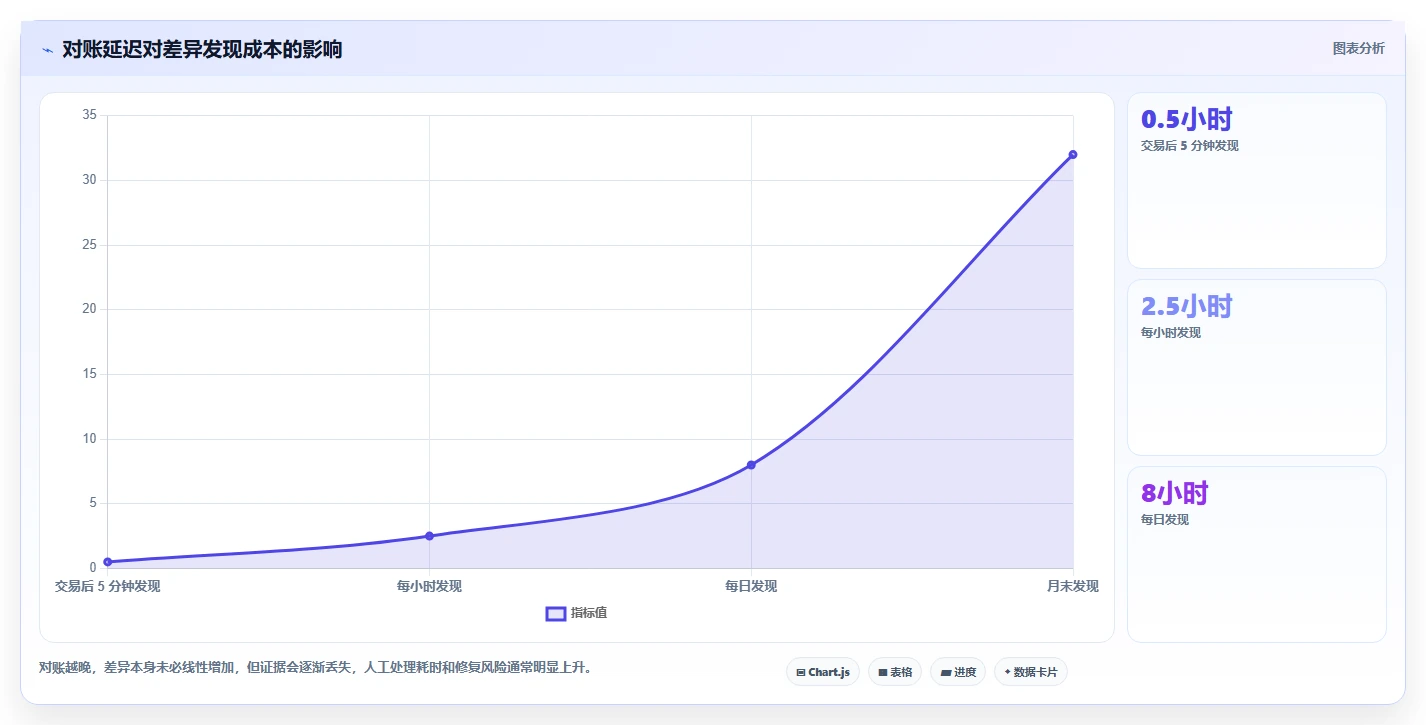Image resolution: width=1426 pixels, height=725 pixels.
Task: Click y-axis tick value 10
Action: pos(89,439)
